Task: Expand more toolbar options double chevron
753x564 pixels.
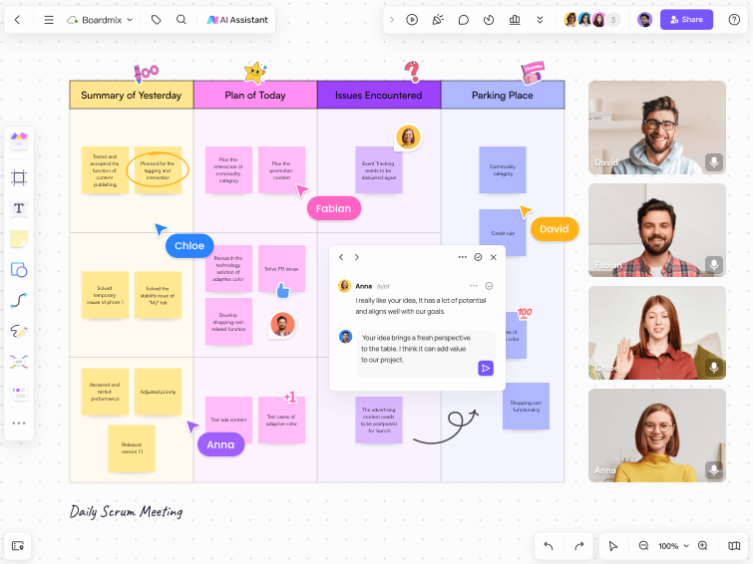Action: [540, 19]
